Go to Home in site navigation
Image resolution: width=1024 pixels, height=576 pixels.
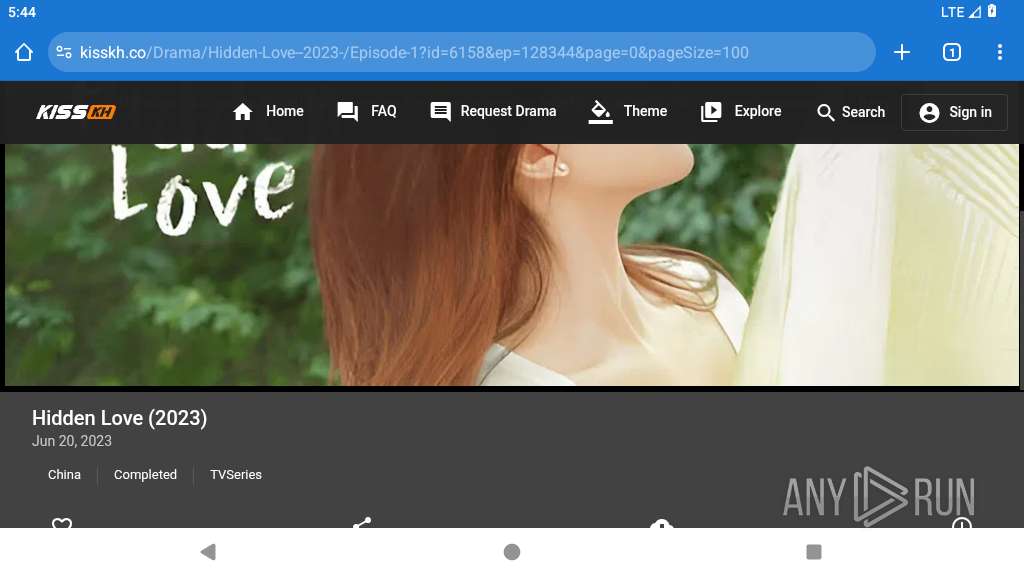(268, 112)
